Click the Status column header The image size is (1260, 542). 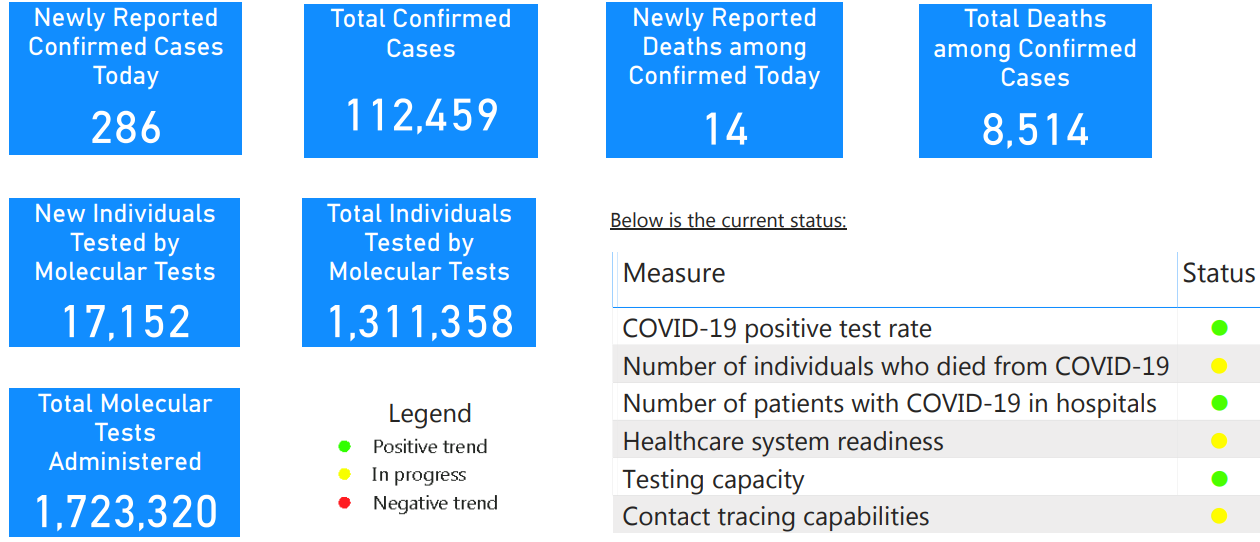click(x=1218, y=273)
